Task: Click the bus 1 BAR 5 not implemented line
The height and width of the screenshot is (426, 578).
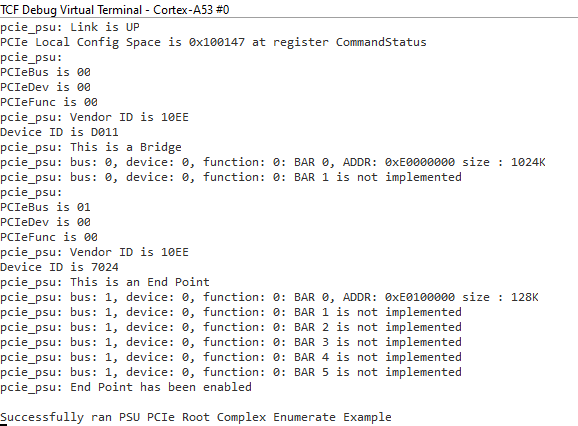Action: coord(231,373)
